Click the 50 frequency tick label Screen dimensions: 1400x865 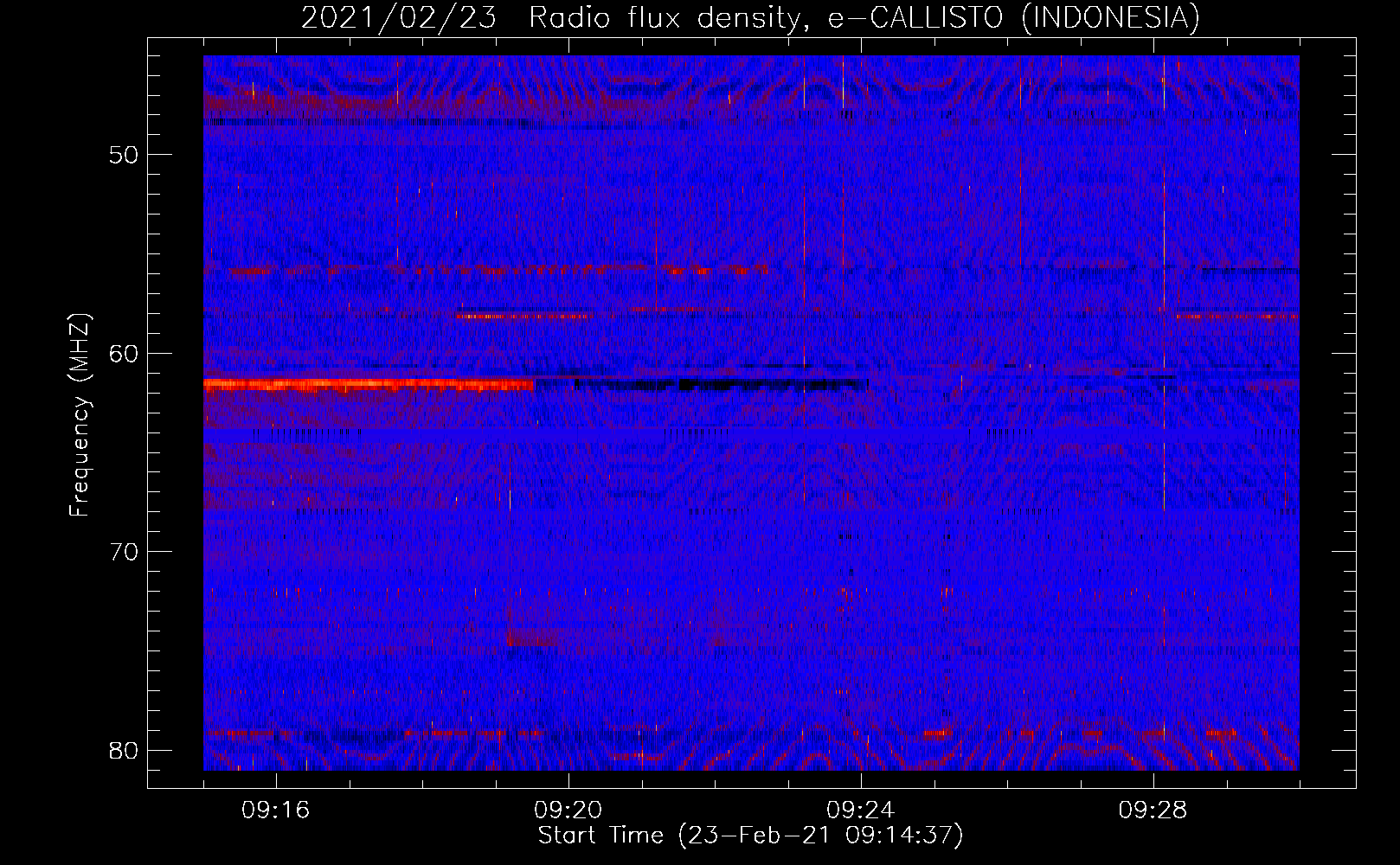pyautogui.click(x=124, y=155)
